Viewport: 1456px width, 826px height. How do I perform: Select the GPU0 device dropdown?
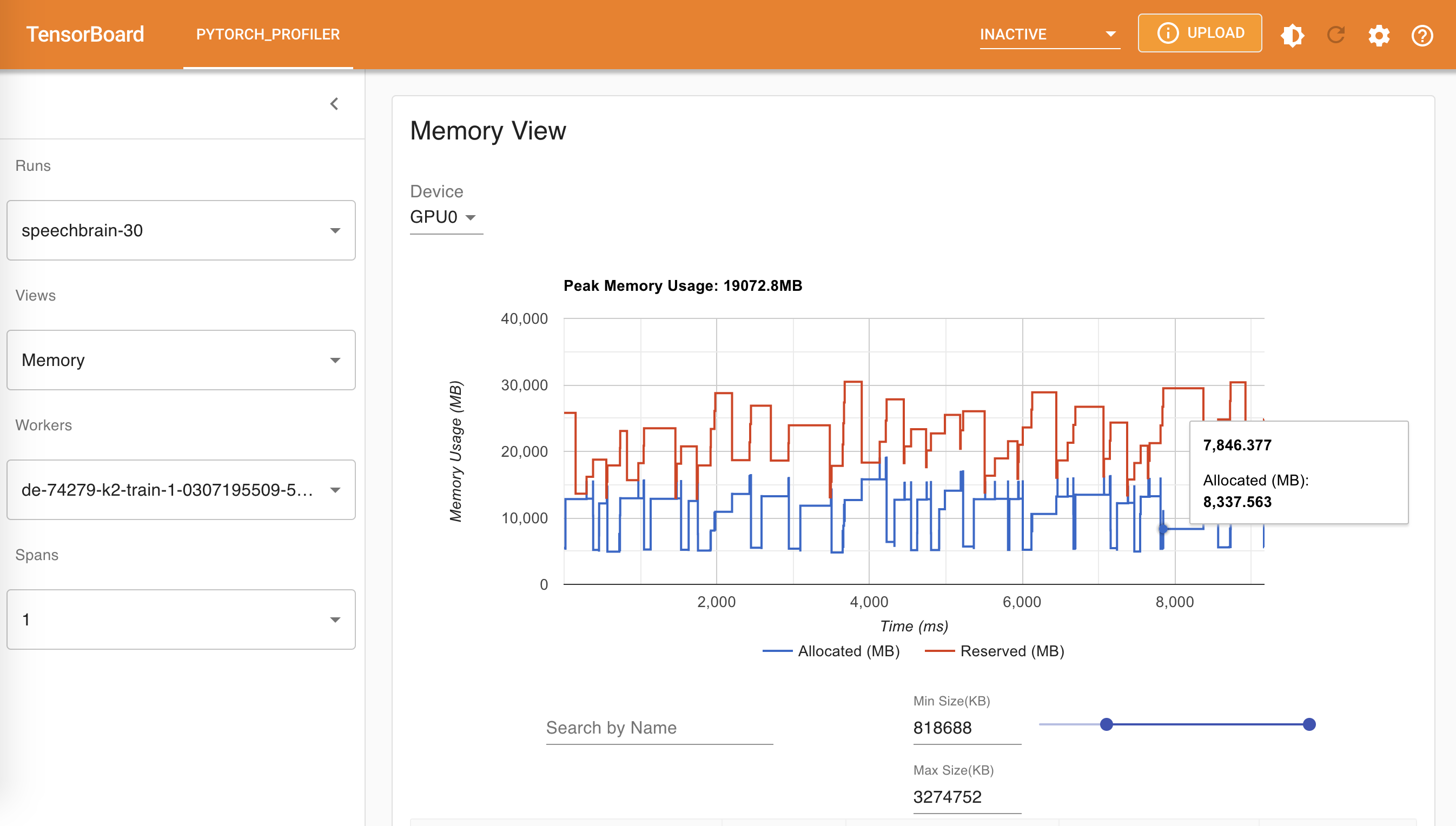pos(443,217)
